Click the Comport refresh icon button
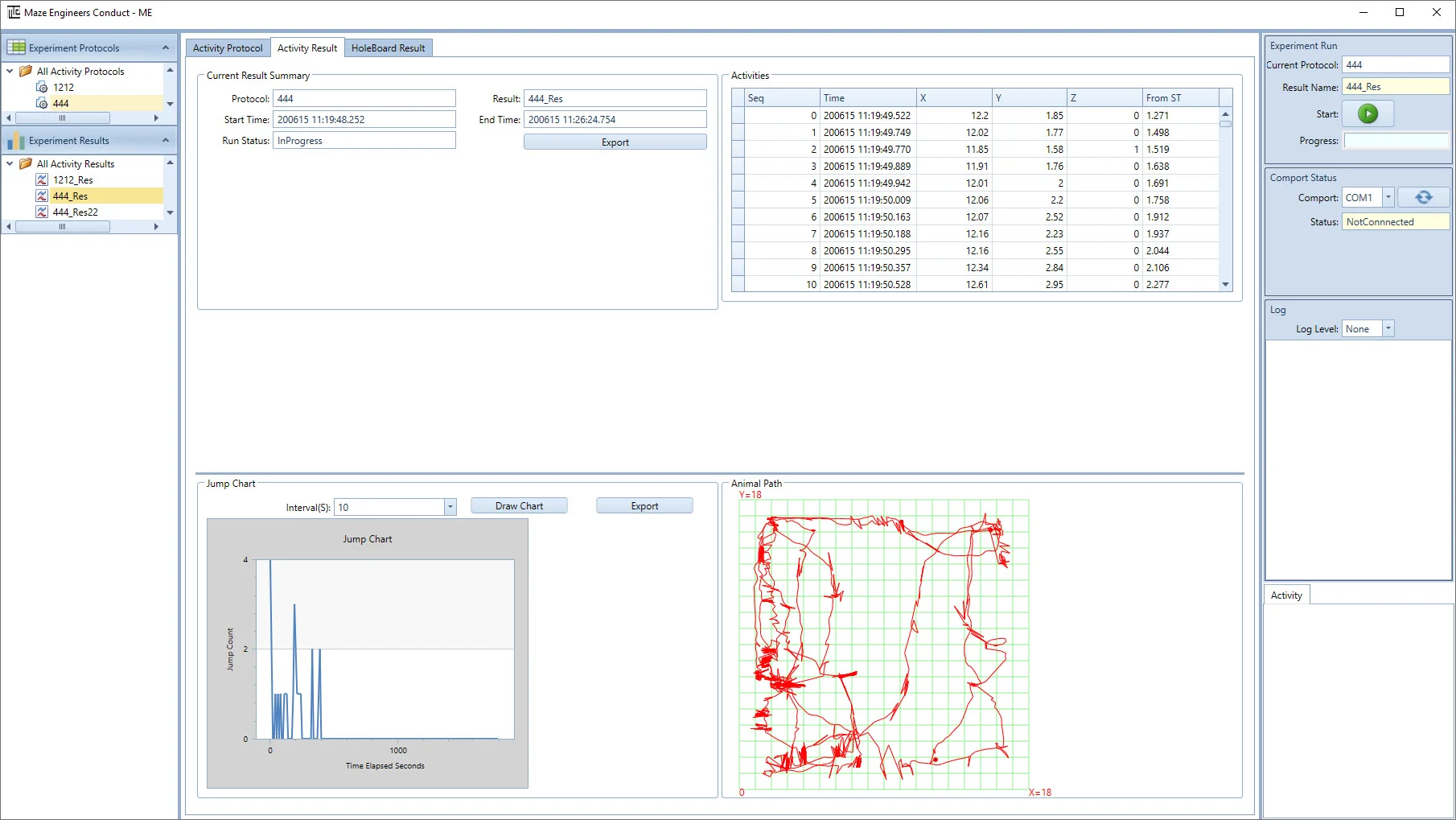 click(1423, 198)
